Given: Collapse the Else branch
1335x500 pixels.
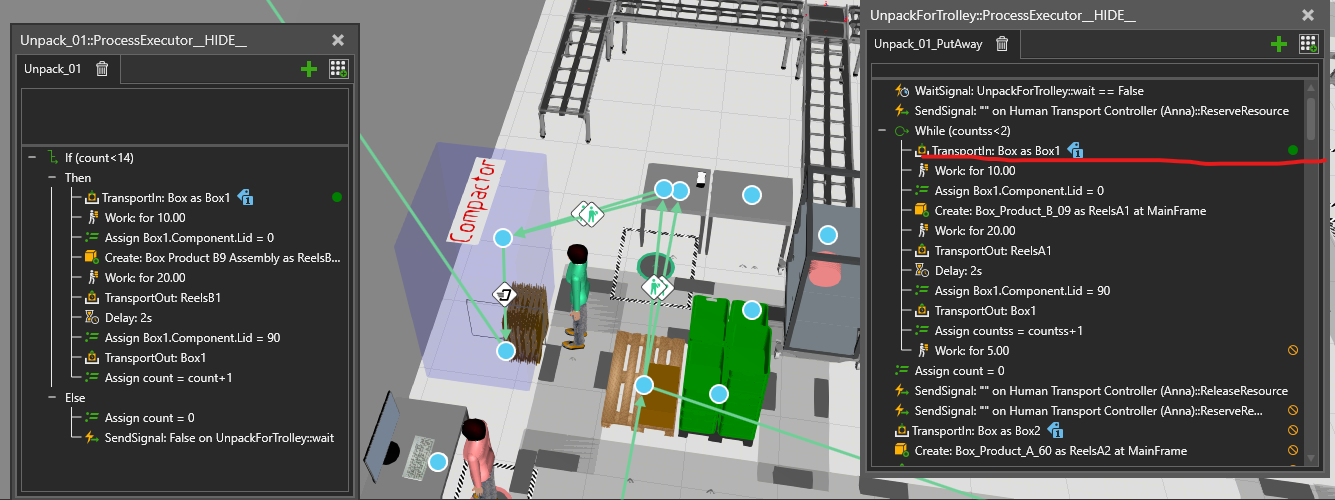Looking at the screenshot, I should [52, 398].
